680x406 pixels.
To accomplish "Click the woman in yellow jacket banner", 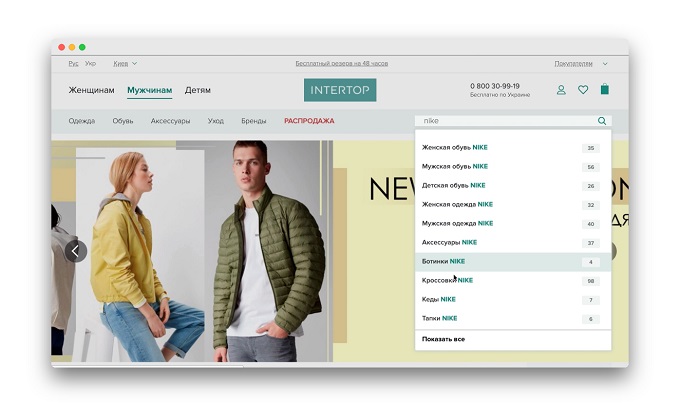I will point(141,255).
